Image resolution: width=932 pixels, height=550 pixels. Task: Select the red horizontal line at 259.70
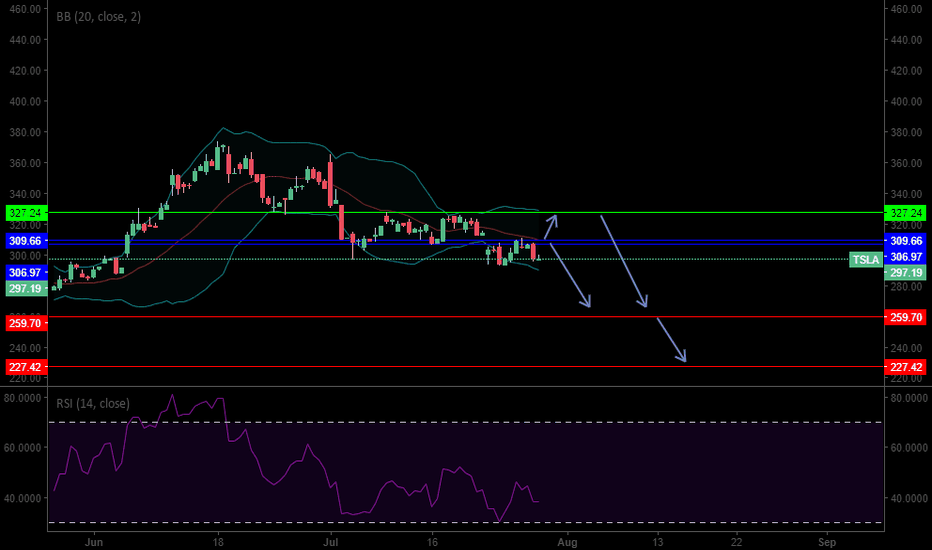click(x=466, y=317)
